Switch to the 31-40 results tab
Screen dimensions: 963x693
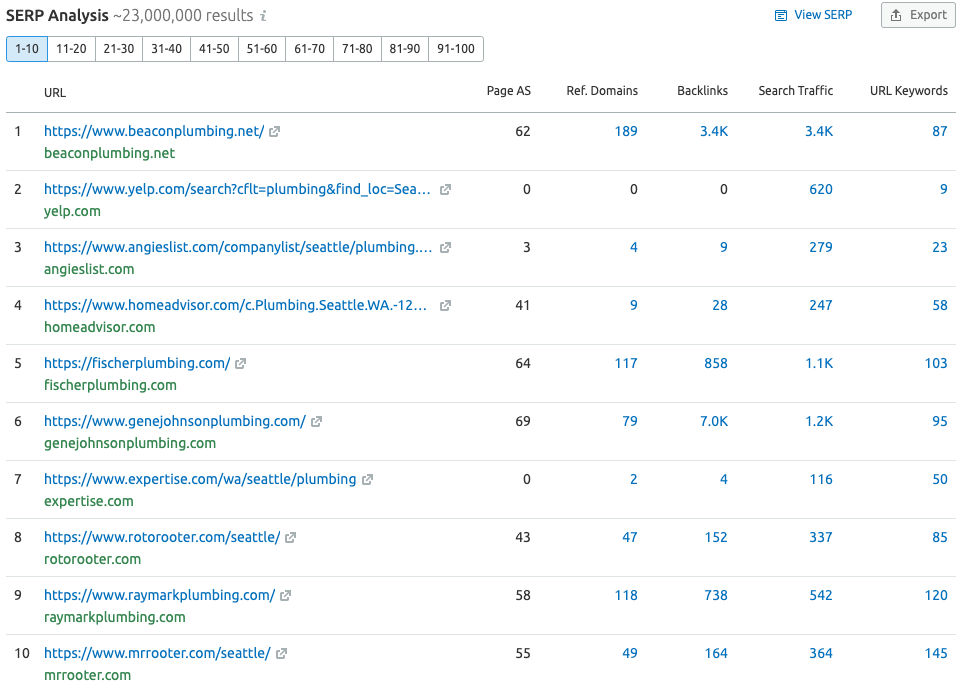point(166,49)
